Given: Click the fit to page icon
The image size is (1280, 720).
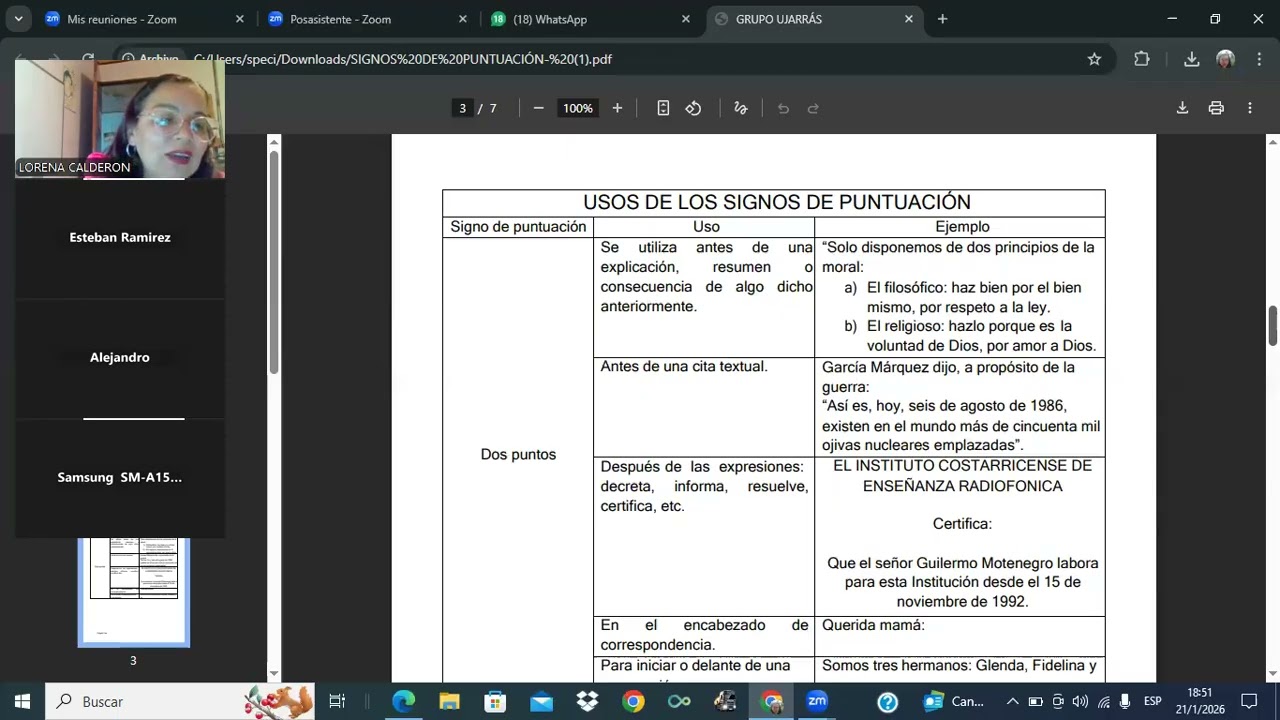Looking at the screenshot, I should [663, 108].
